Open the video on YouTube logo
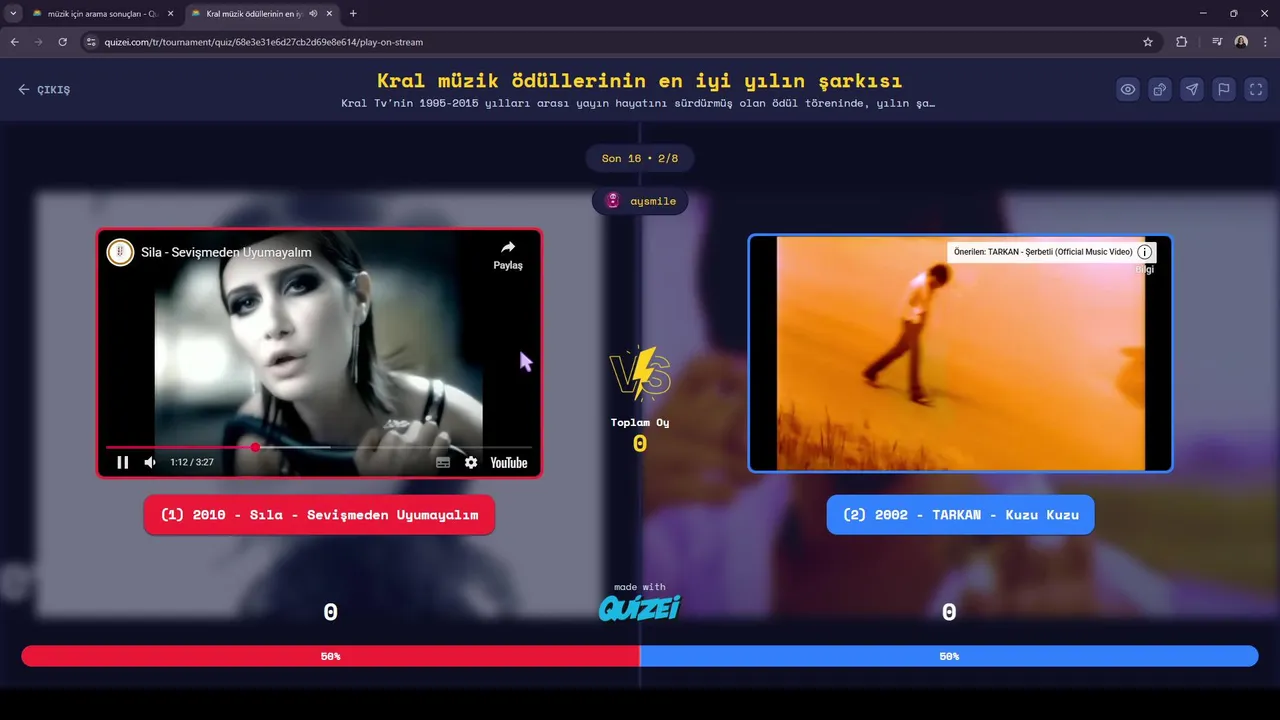The width and height of the screenshot is (1280, 720). (x=509, y=462)
